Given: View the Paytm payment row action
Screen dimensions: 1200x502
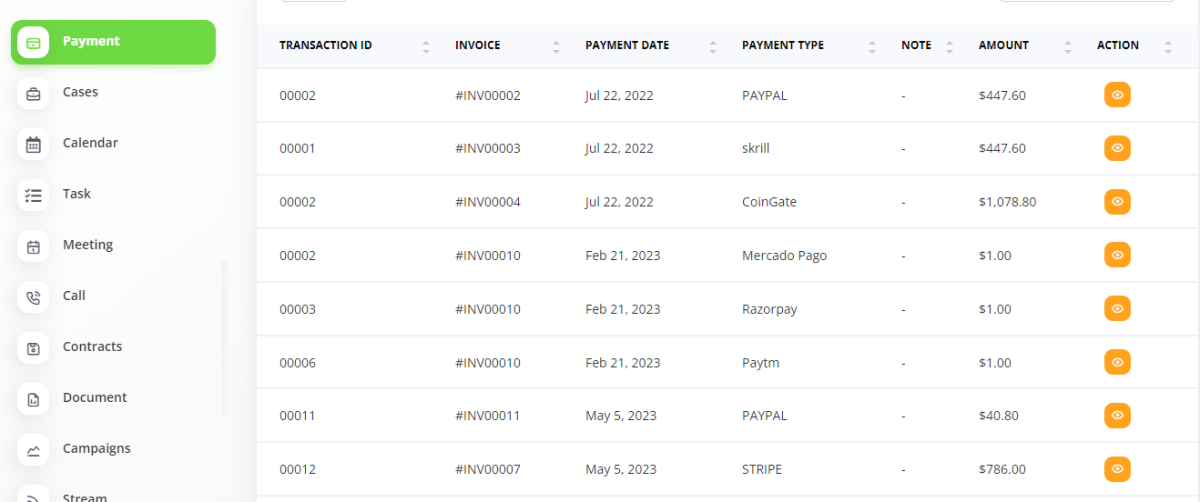Looking at the screenshot, I should tap(1117, 362).
